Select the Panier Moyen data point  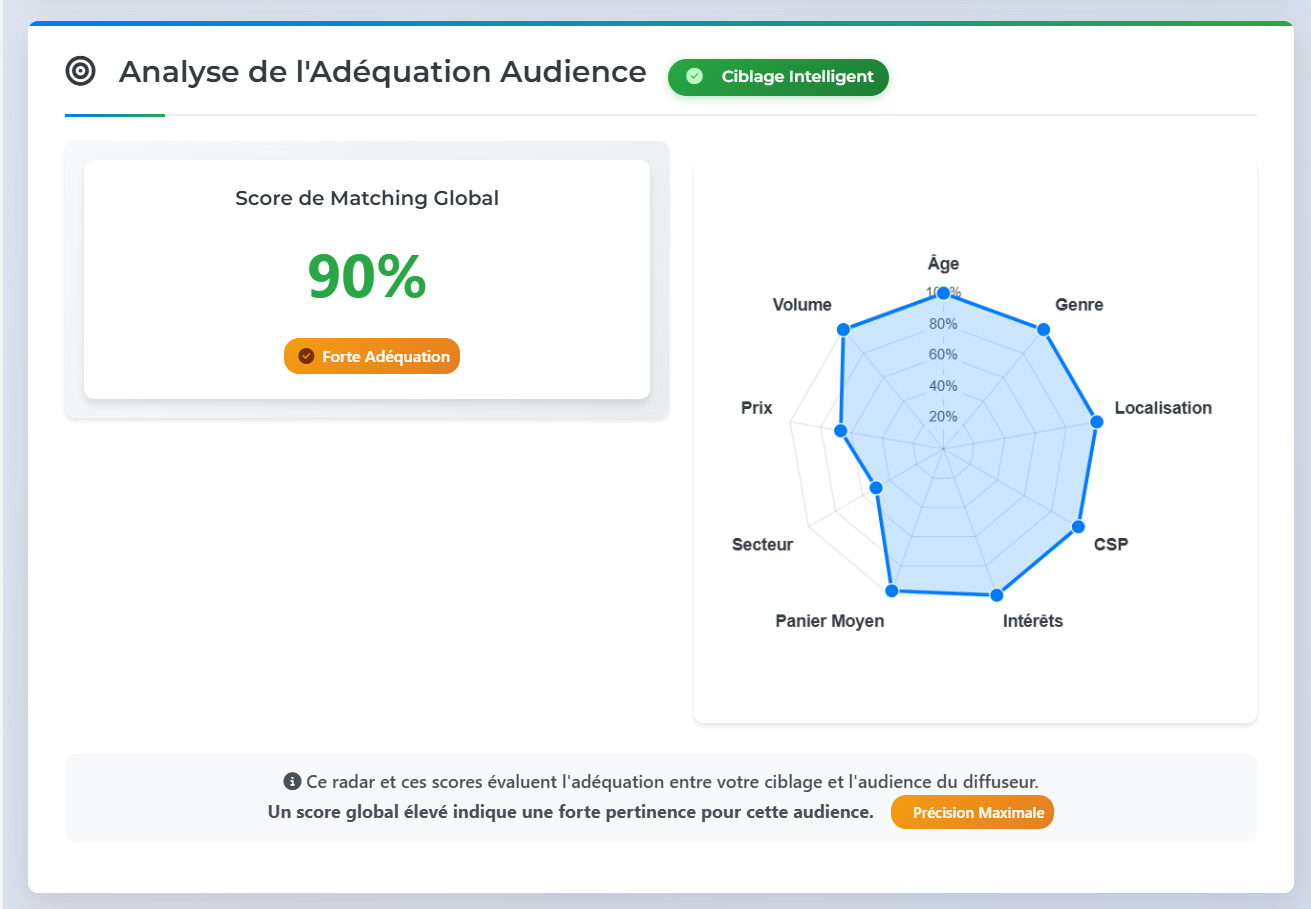[890, 590]
